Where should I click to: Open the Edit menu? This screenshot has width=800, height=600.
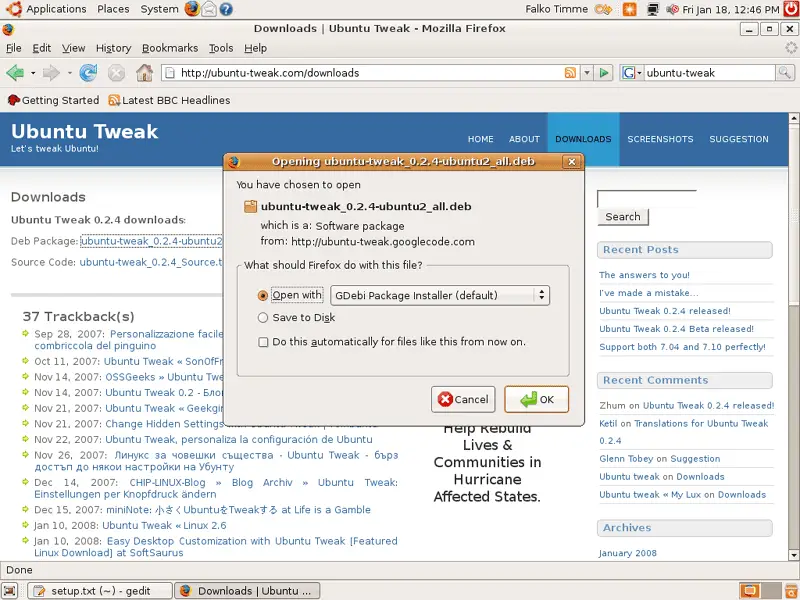pos(41,48)
